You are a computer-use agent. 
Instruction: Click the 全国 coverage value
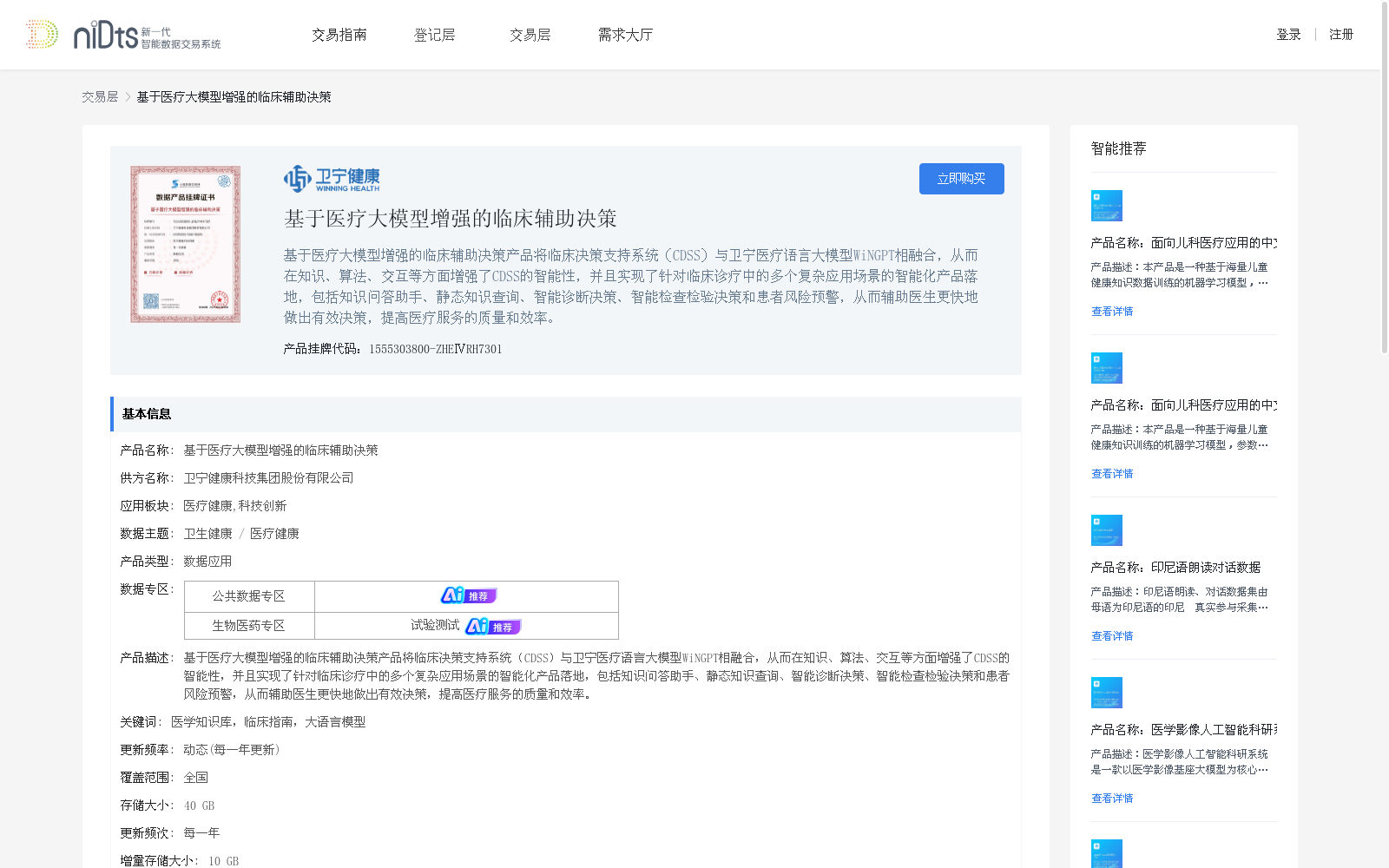pos(195,778)
